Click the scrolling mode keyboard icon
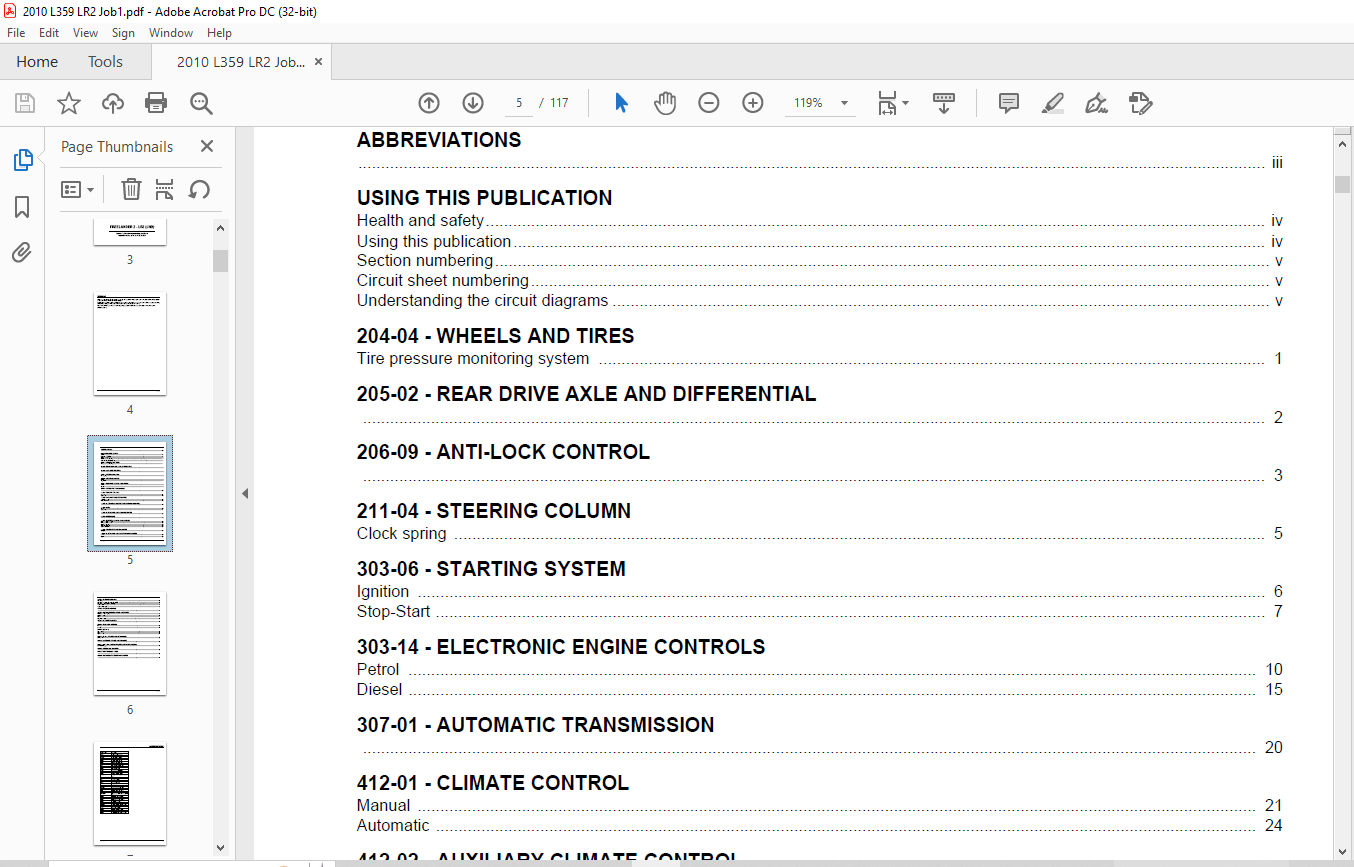1354x867 pixels. (x=944, y=103)
